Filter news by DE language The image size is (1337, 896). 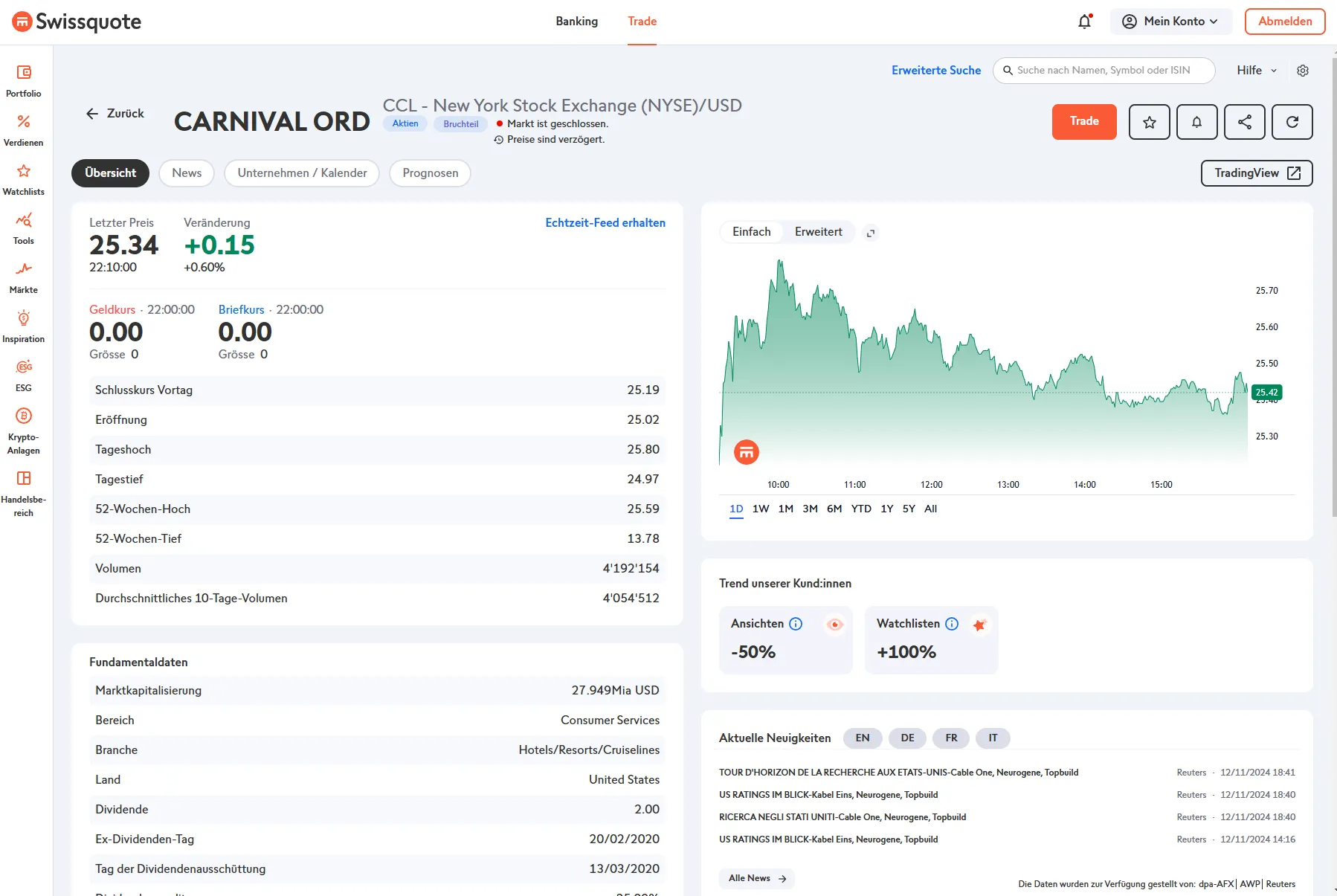click(x=907, y=738)
